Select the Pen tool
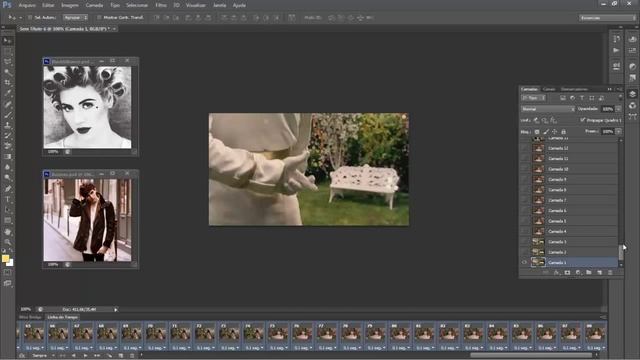Image resolution: width=640 pixels, height=360 pixels. (7, 189)
